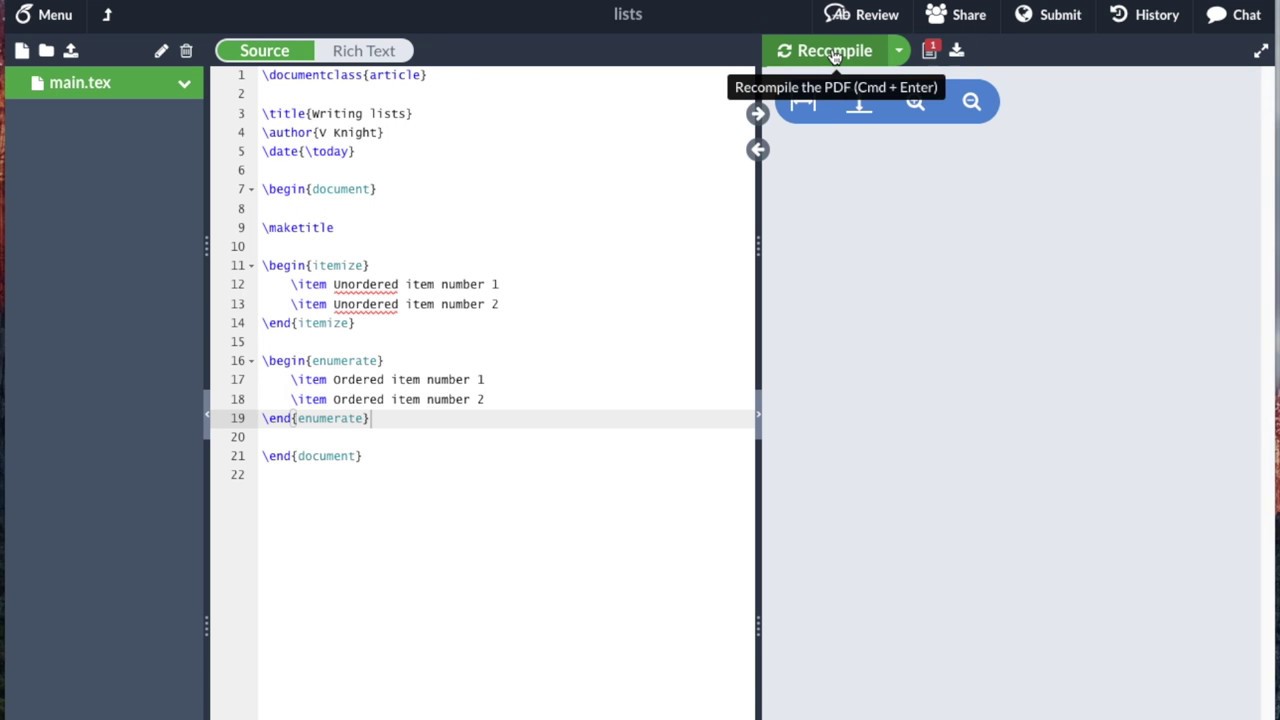1280x720 pixels.
Task: Click line number 22 in the gutter
Action: point(236,475)
